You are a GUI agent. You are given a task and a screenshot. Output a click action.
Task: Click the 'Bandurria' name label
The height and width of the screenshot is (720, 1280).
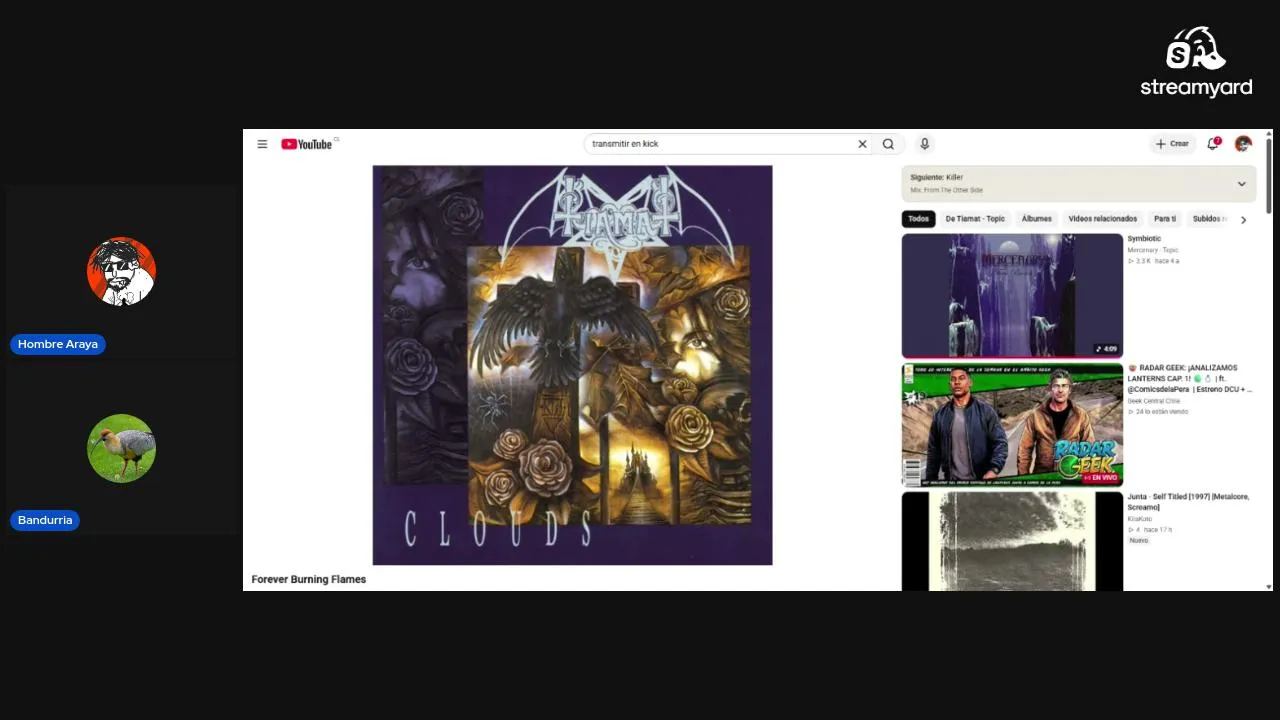45,520
